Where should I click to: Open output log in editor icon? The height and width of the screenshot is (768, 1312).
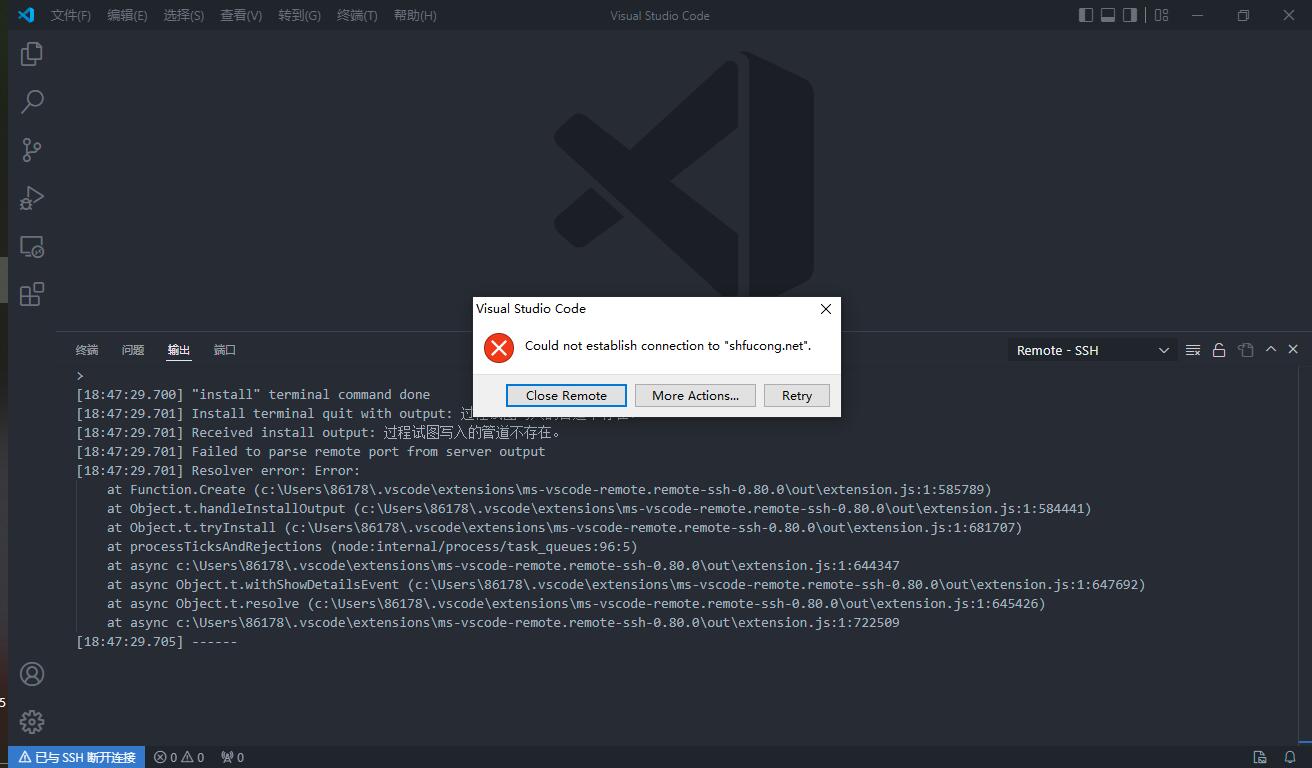point(1245,350)
